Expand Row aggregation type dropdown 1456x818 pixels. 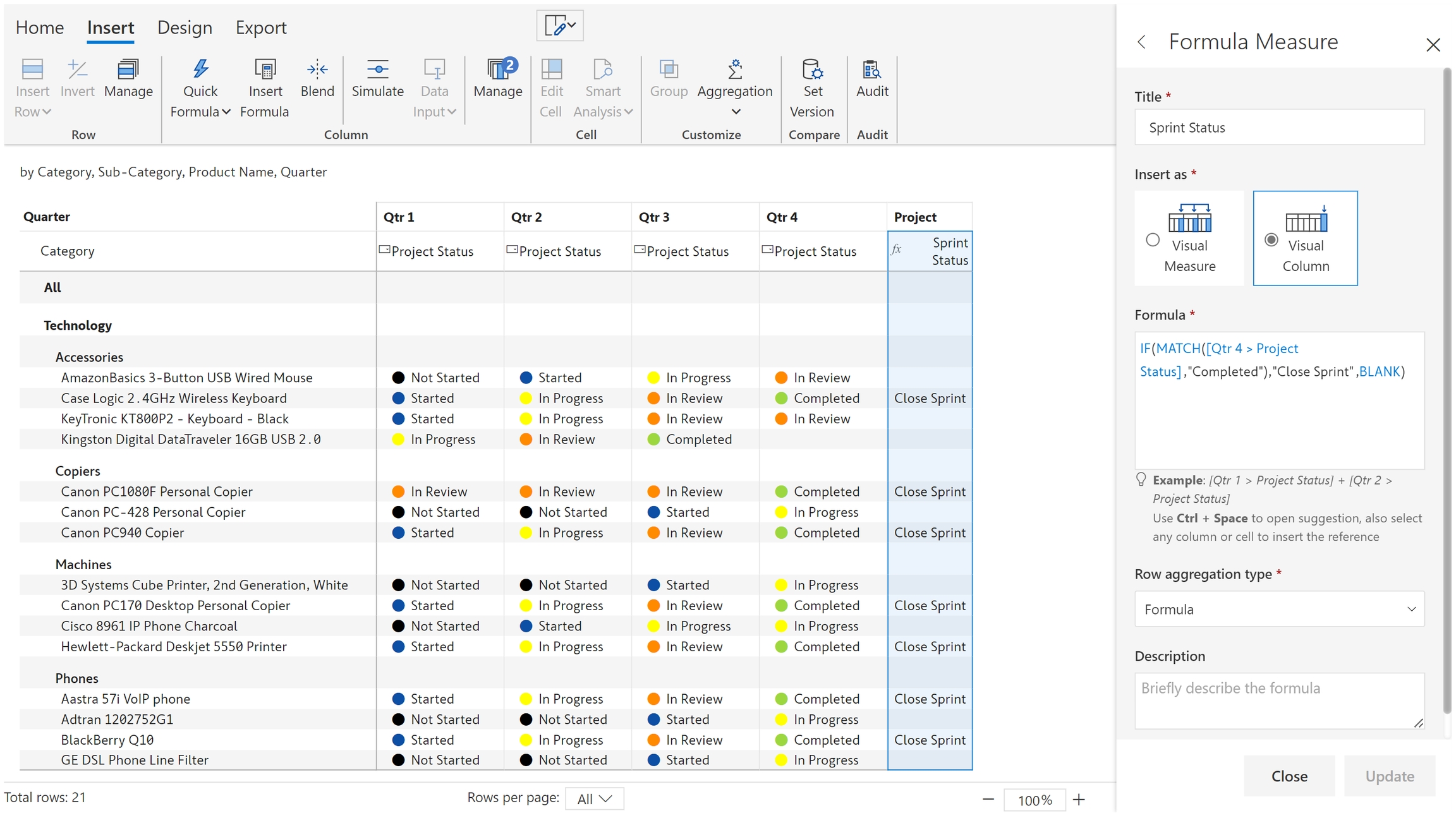point(1279,609)
